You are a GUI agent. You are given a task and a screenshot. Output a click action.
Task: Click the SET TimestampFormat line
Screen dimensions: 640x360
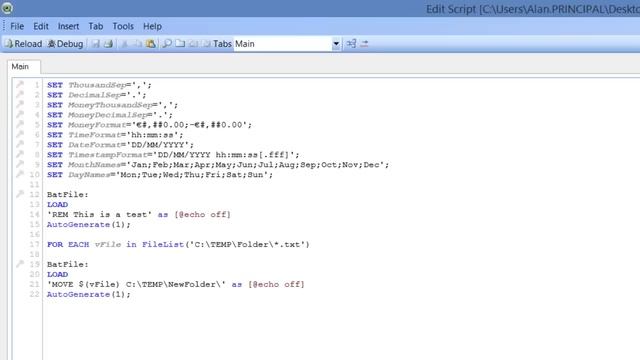tap(173, 155)
